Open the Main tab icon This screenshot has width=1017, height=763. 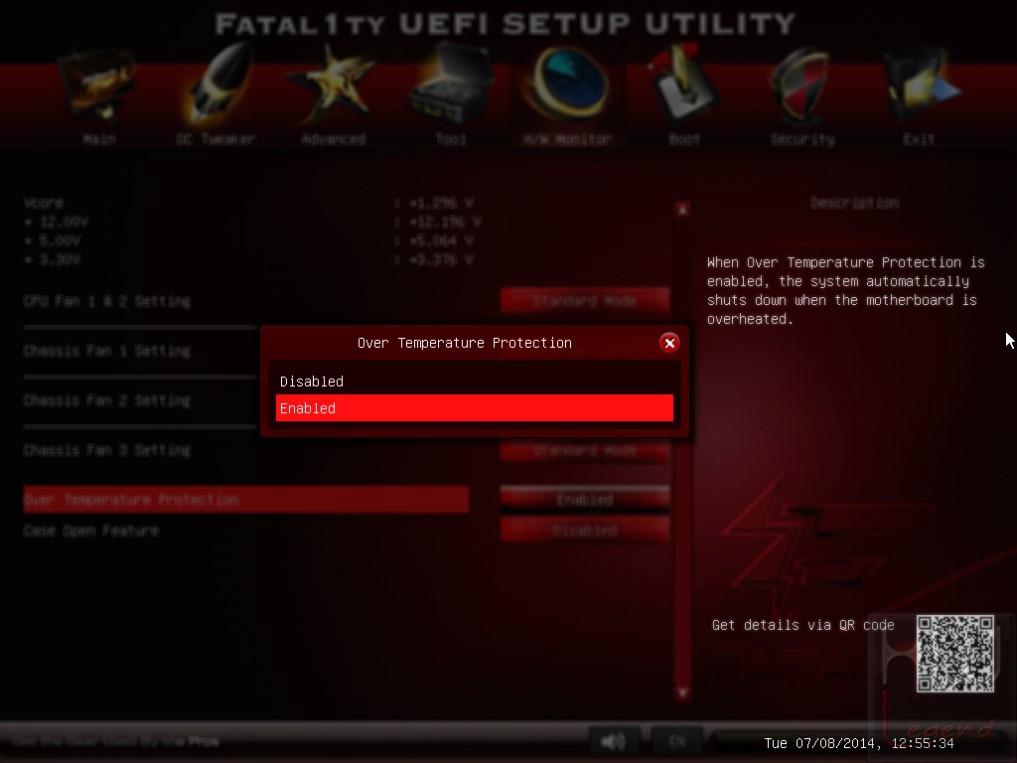pyautogui.click(x=99, y=86)
